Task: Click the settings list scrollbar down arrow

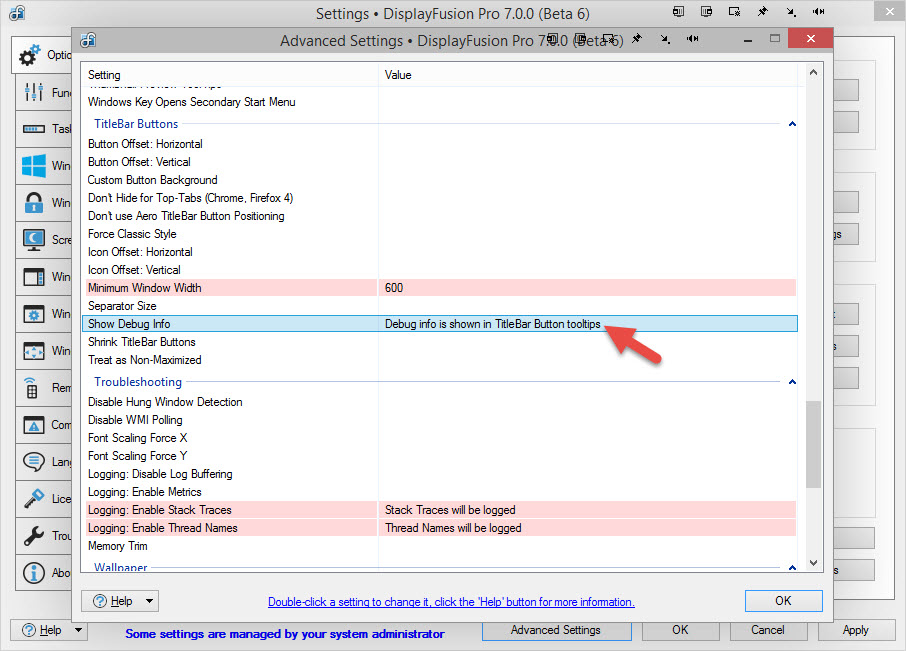Action: [x=812, y=564]
